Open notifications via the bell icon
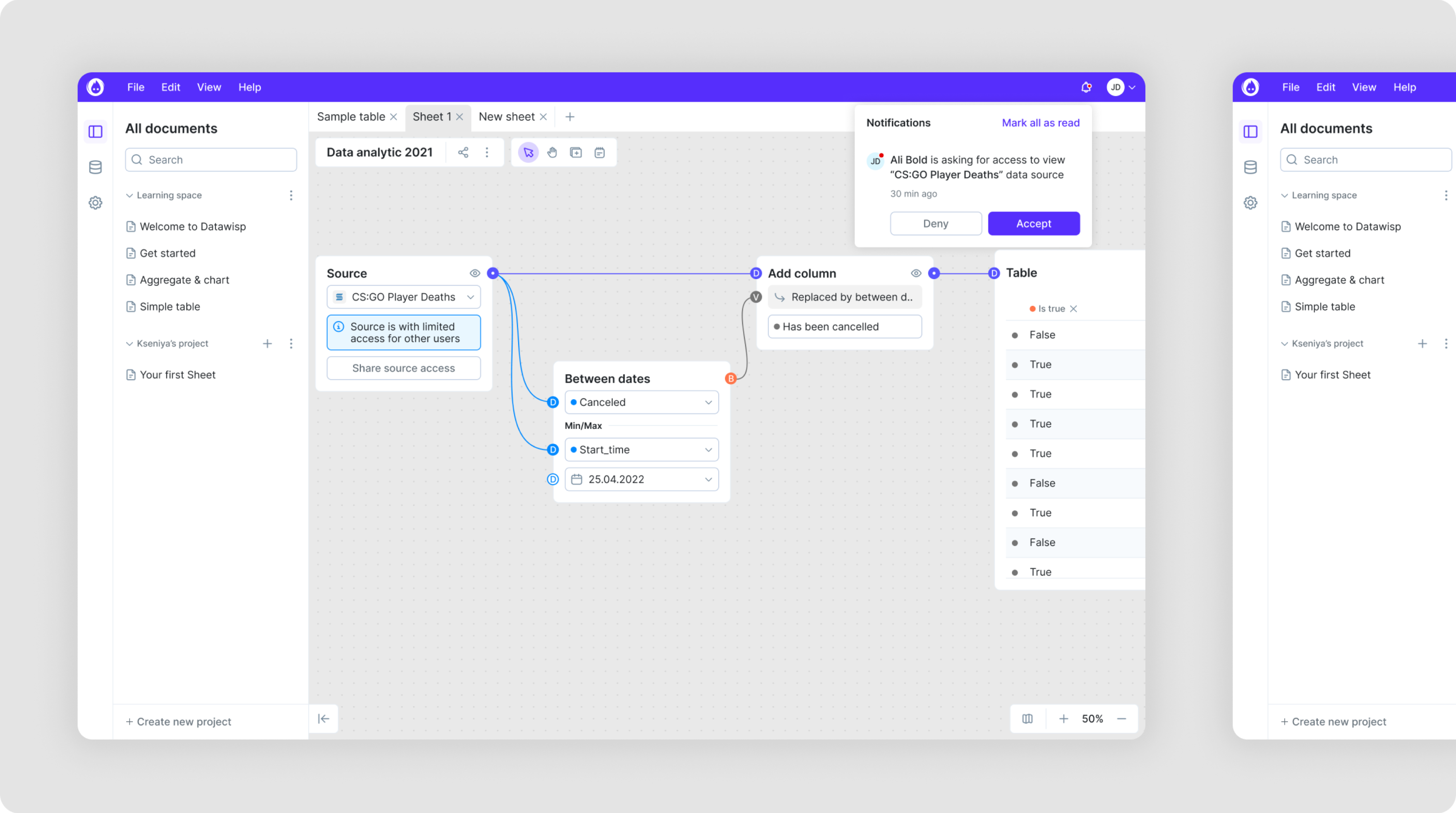The image size is (1456, 813). click(x=1086, y=87)
